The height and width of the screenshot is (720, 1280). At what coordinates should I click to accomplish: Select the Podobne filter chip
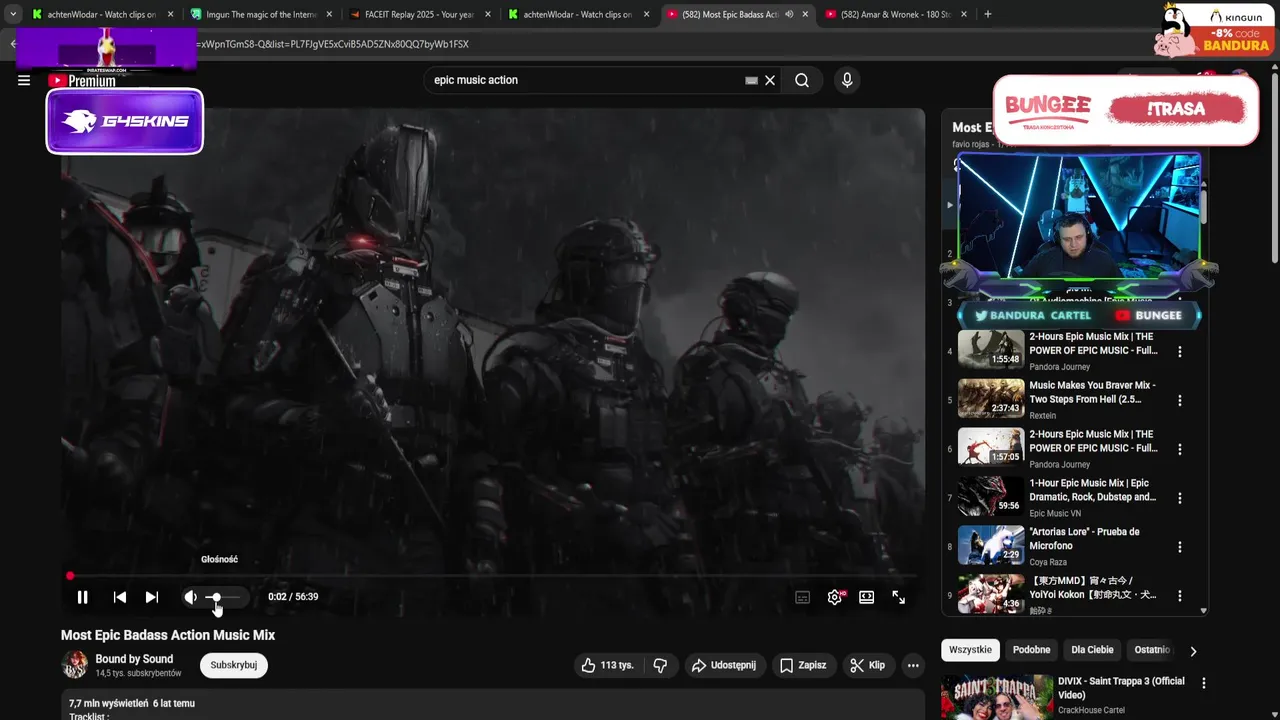1031,650
